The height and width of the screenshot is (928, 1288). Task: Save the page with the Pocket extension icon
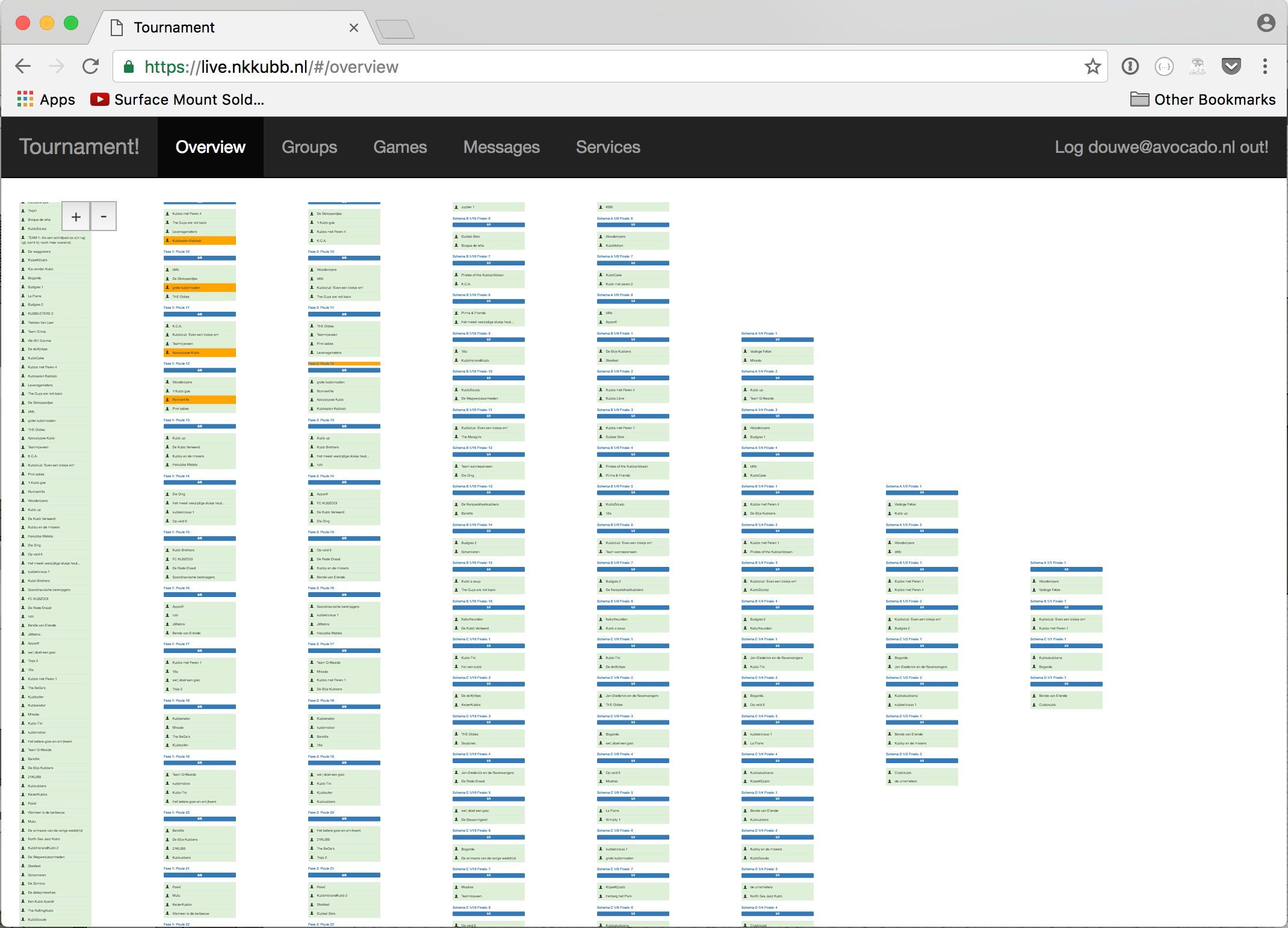[1231, 66]
